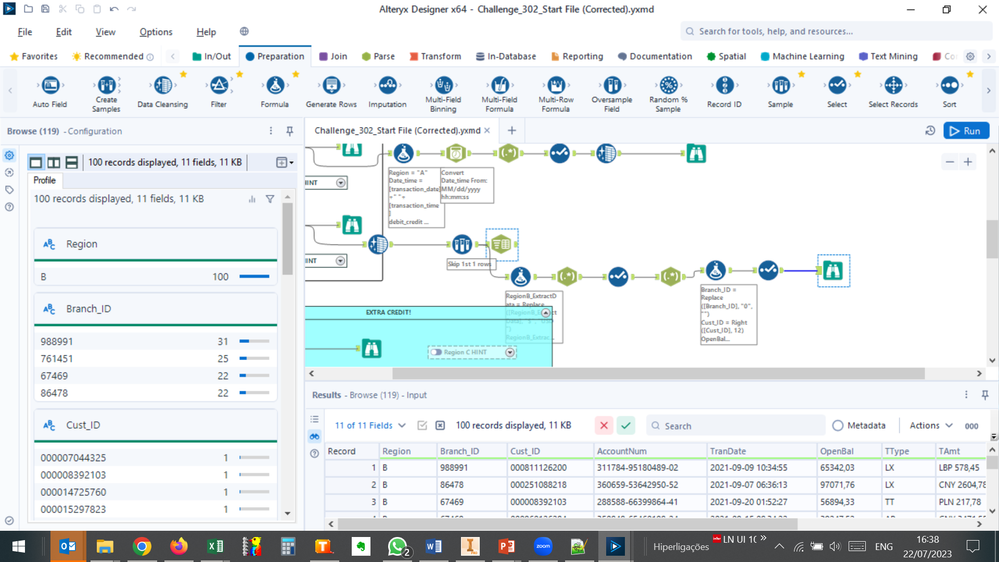Pick the Multi-Row Formula tool

click(556, 94)
